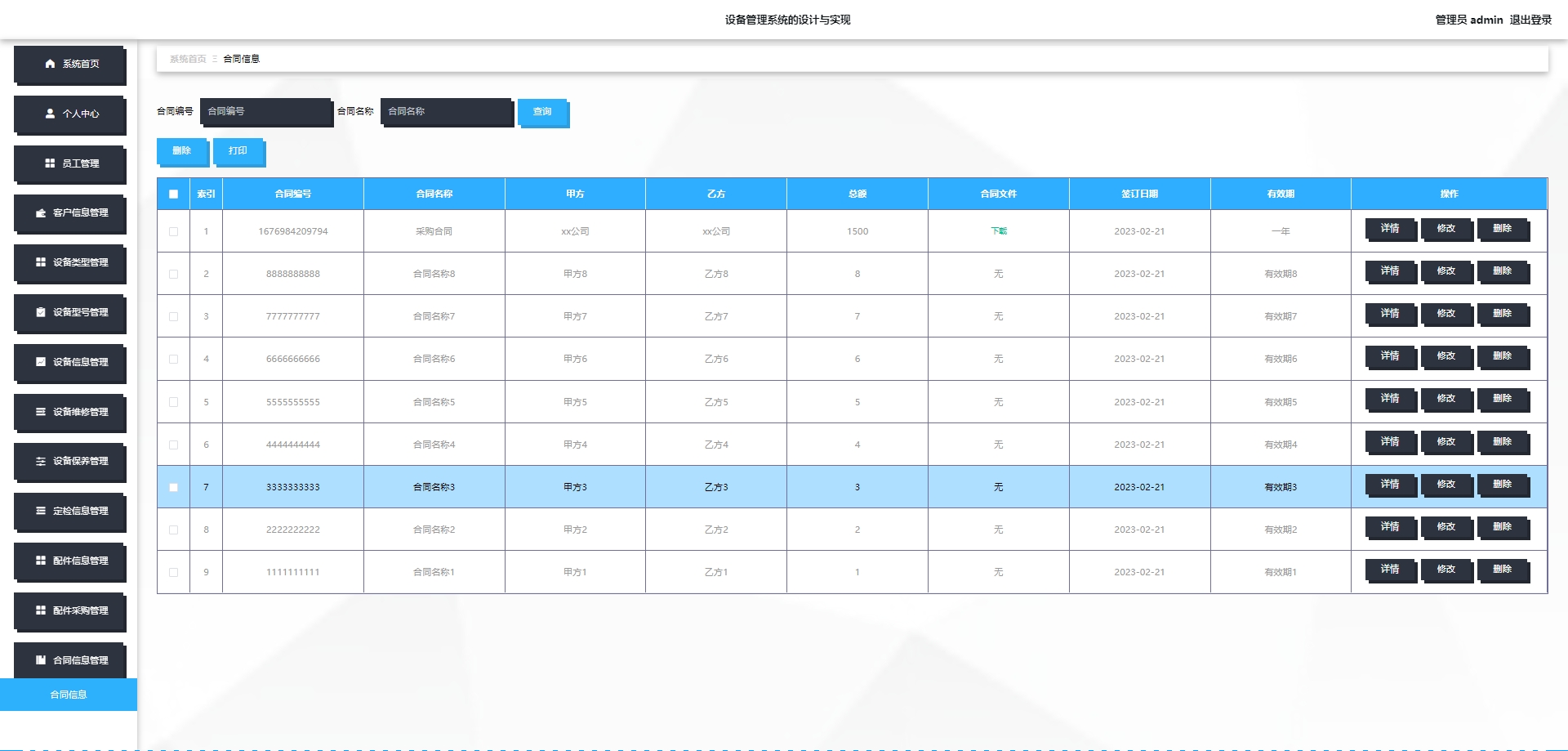Click the grid icon beside 设备类型管理
1568x751 pixels.
coord(41,262)
